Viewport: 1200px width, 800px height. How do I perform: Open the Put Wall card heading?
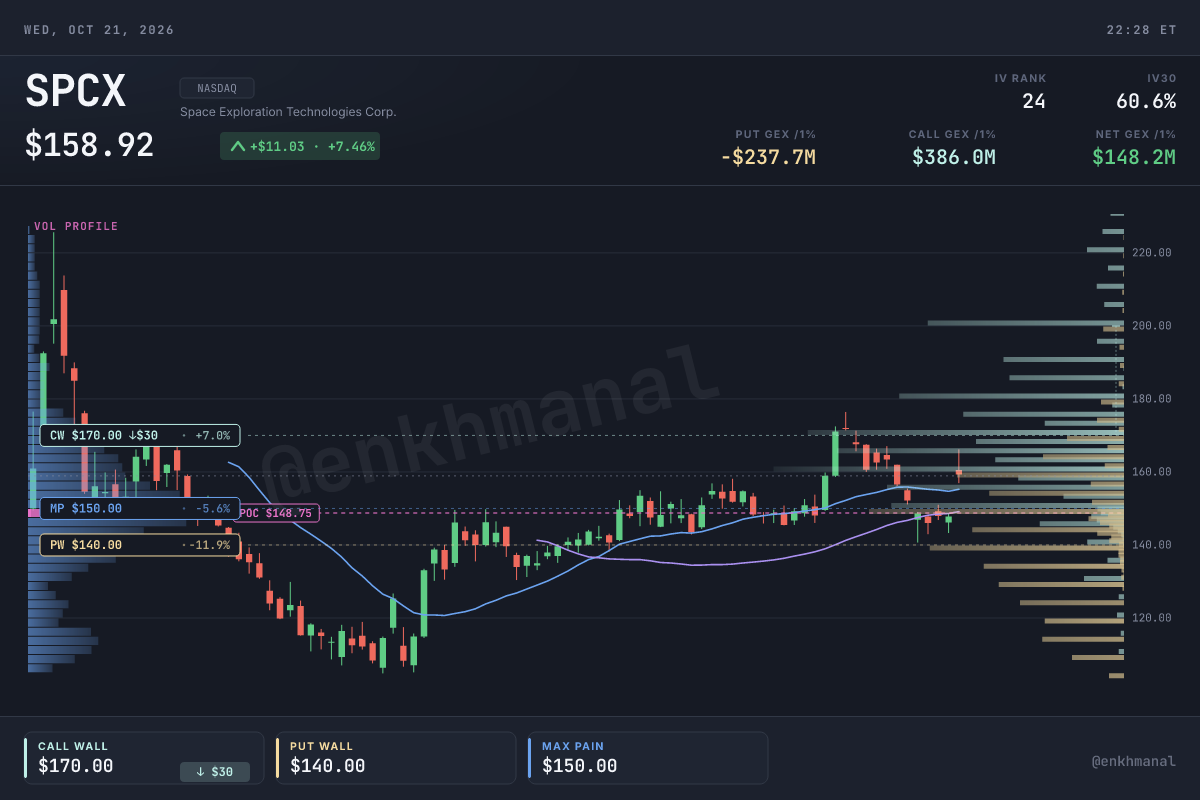(321, 746)
